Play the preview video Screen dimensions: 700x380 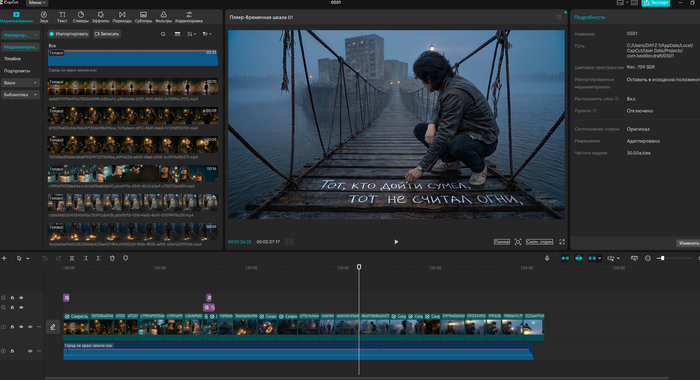pos(396,242)
